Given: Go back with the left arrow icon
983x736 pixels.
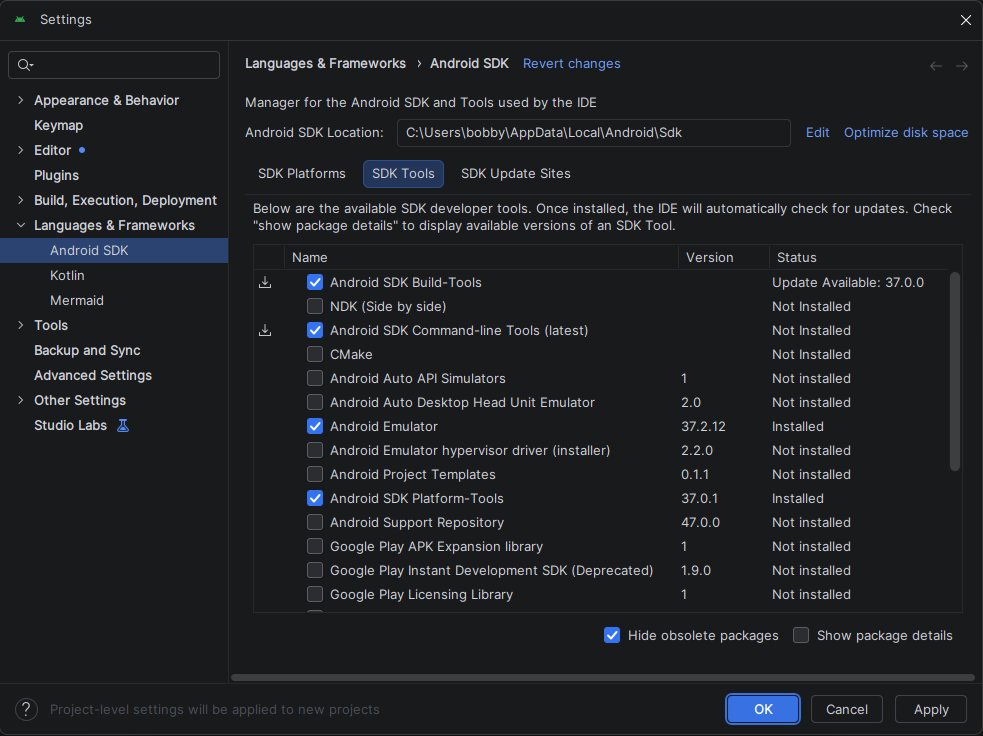Looking at the screenshot, I should (x=935, y=66).
